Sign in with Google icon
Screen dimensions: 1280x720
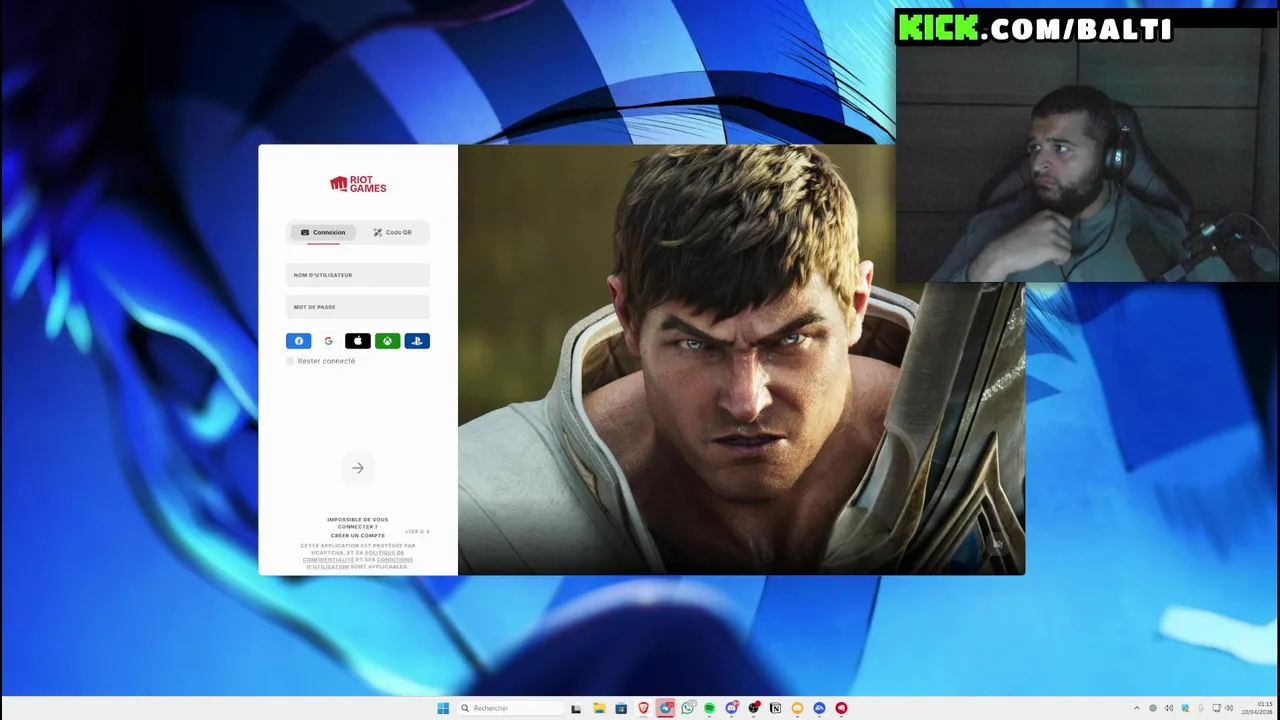click(x=328, y=341)
